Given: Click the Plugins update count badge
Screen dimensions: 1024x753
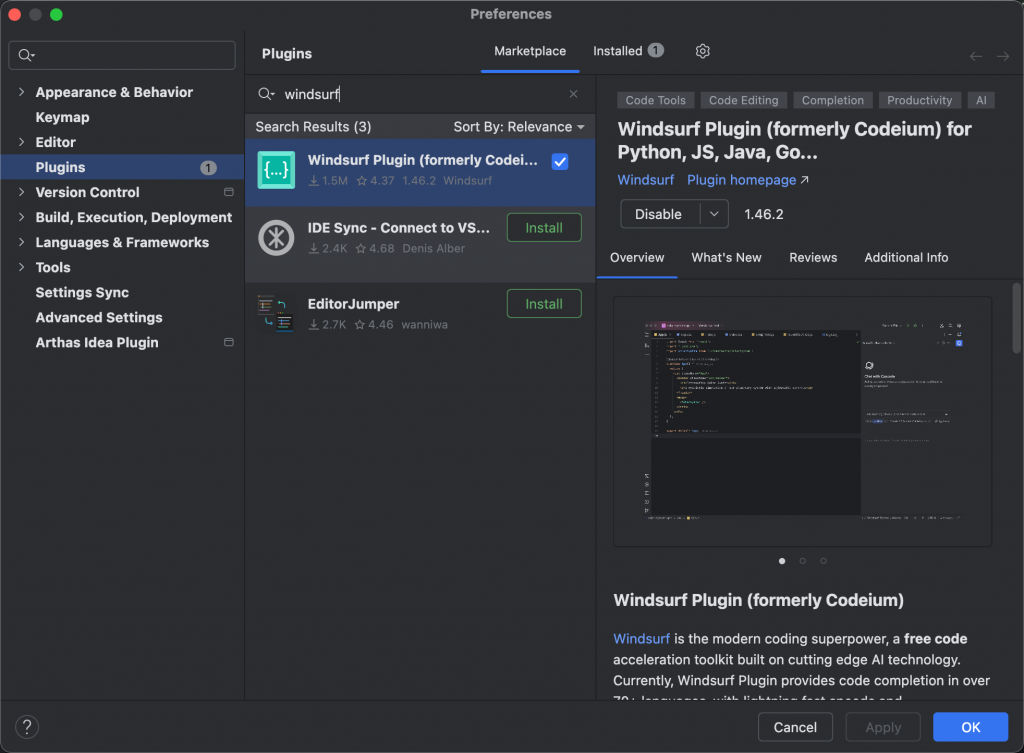Looking at the screenshot, I should pyautogui.click(x=208, y=168).
